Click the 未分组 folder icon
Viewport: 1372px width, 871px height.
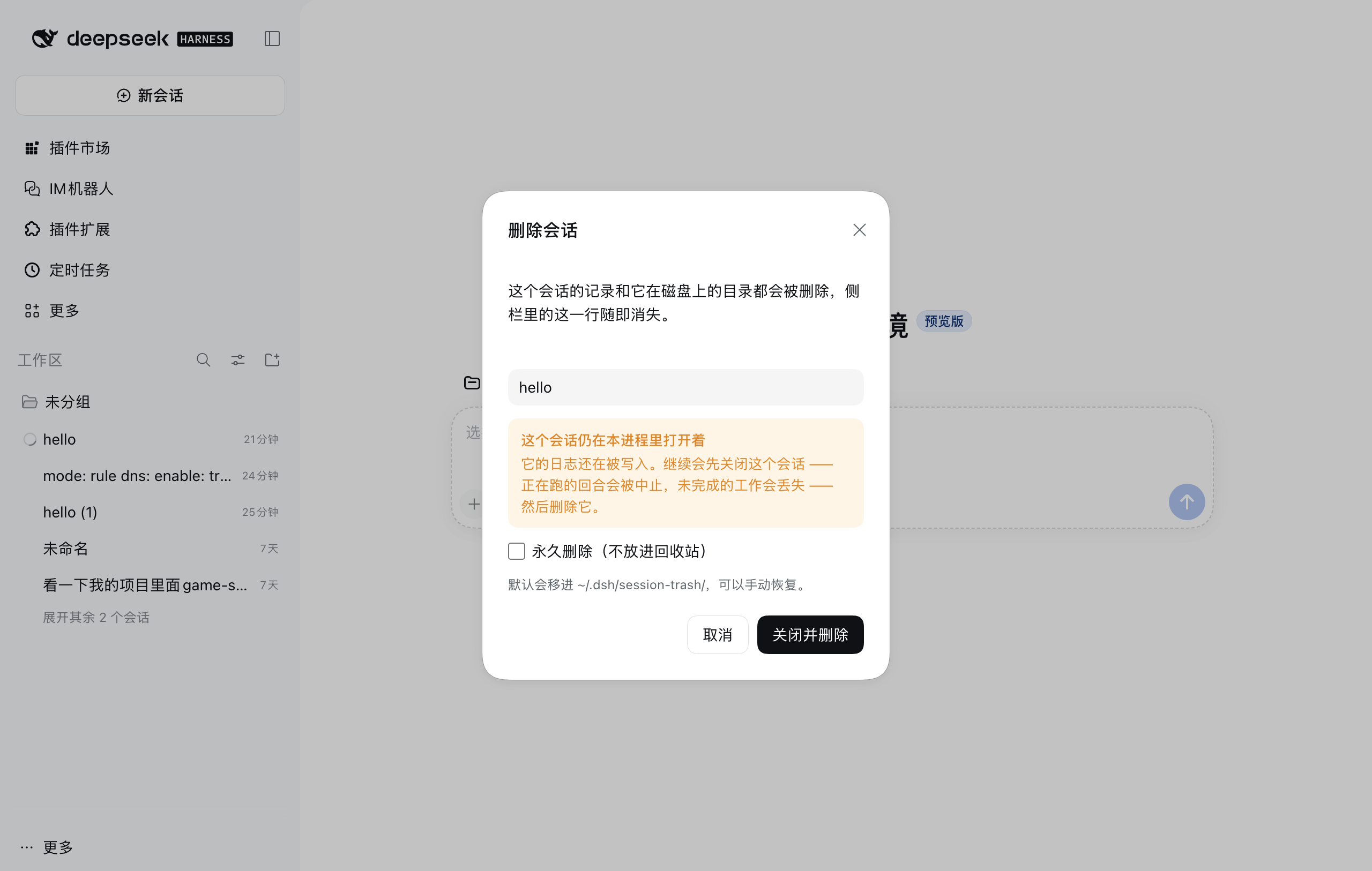(29, 402)
